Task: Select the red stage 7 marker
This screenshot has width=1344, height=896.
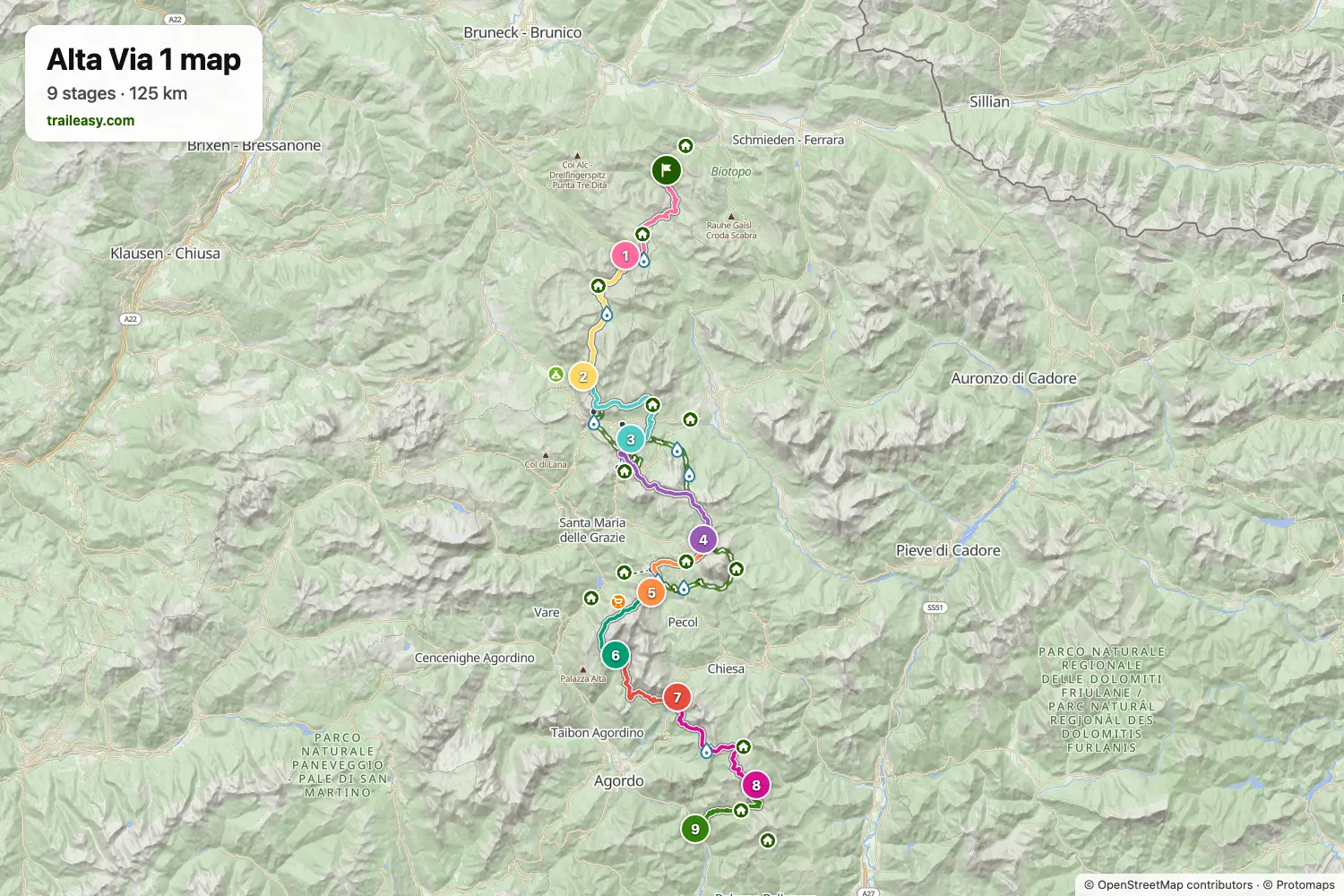Action: [677, 697]
